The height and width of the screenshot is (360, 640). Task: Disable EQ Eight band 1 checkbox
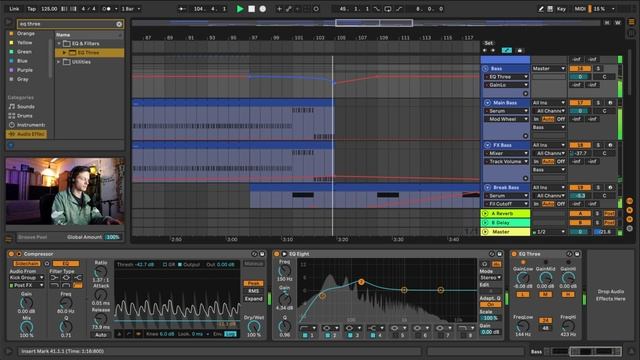click(x=305, y=335)
